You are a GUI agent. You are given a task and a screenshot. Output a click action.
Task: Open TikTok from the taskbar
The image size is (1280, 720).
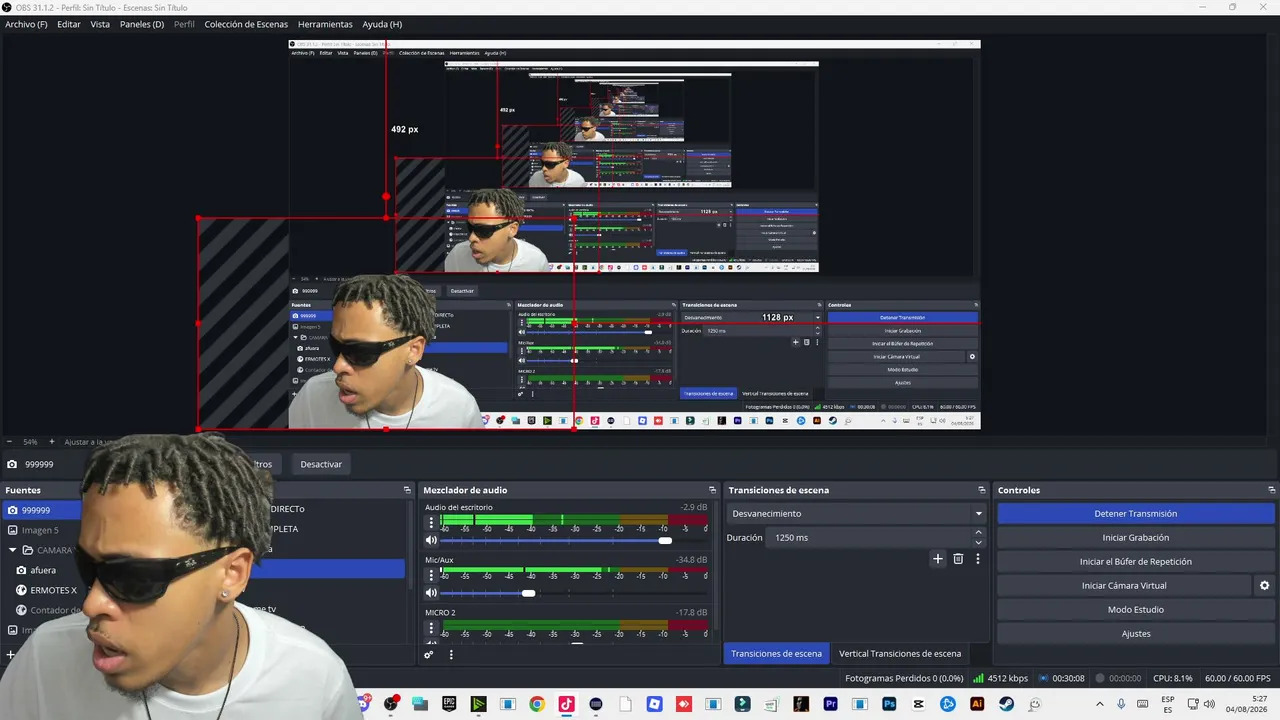(566, 704)
